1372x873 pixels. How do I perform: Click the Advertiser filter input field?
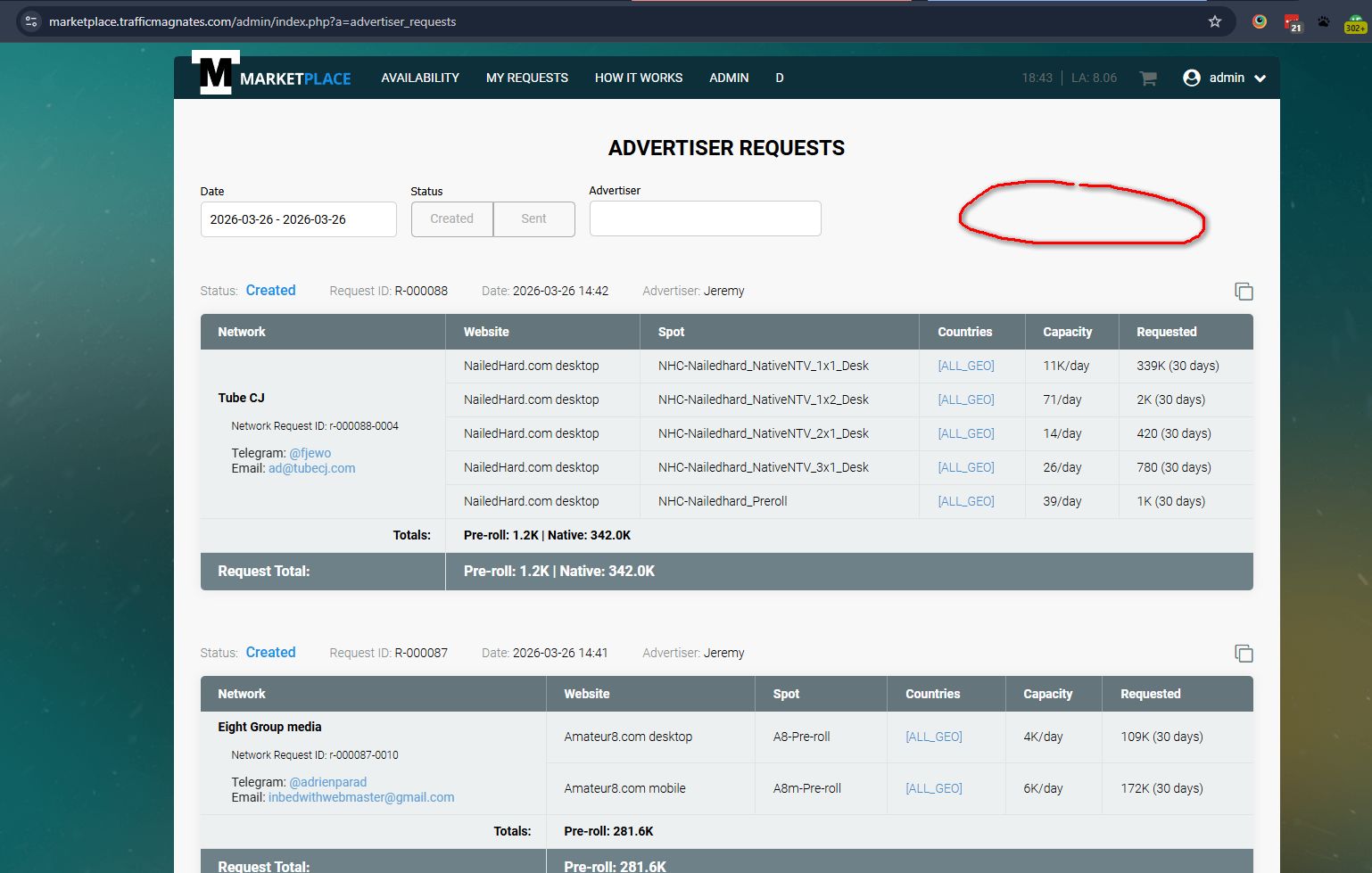click(x=705, y=218)
